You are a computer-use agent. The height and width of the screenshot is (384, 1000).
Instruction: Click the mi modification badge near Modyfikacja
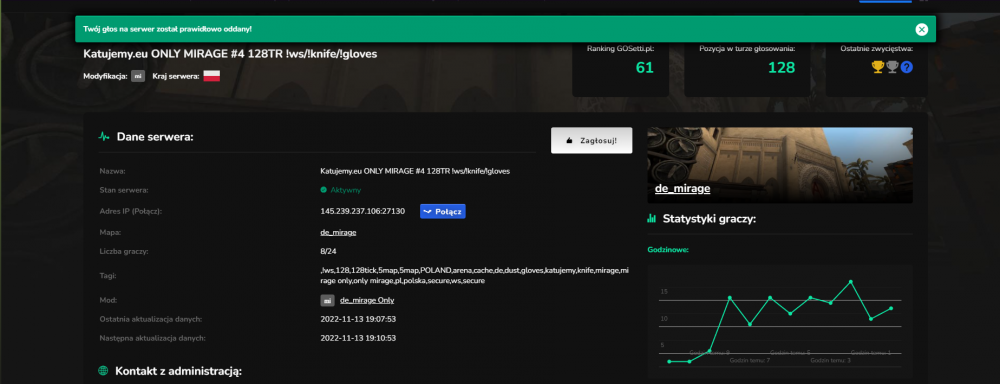pos(138,77)
